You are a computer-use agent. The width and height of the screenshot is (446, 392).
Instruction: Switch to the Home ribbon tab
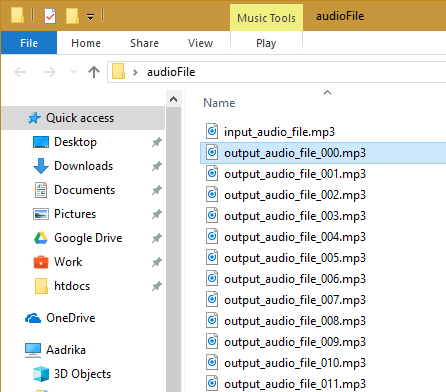pyautogui.click(x=86, y=43)
